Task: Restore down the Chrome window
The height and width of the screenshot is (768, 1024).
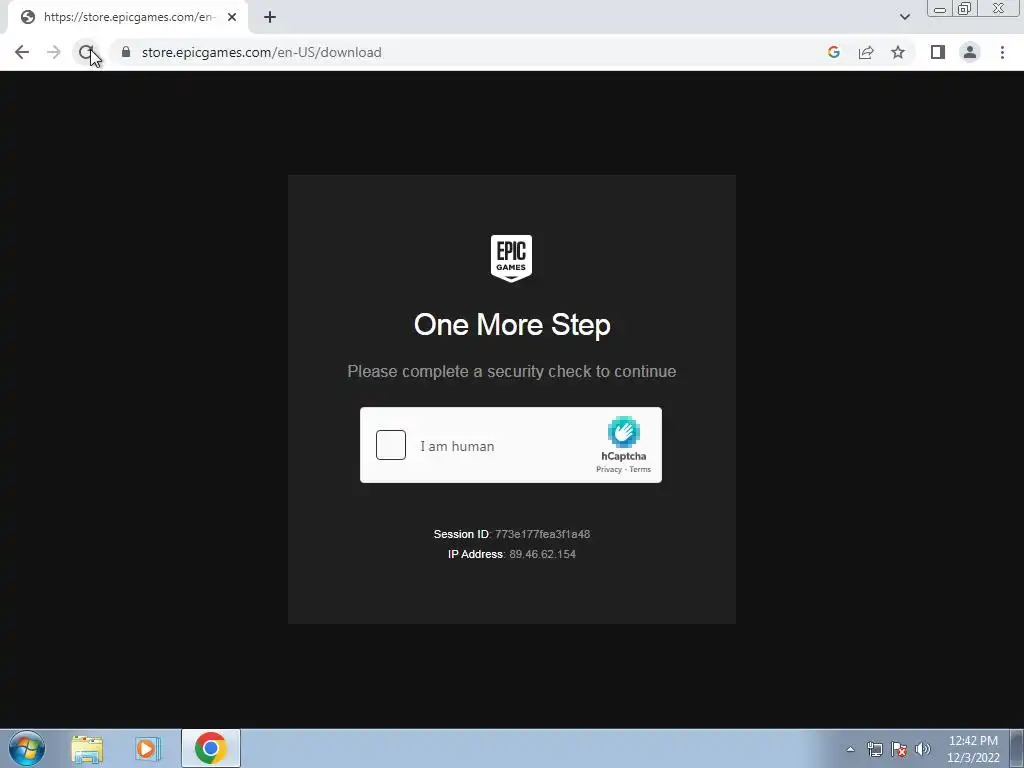Action: tap(964, 9)
